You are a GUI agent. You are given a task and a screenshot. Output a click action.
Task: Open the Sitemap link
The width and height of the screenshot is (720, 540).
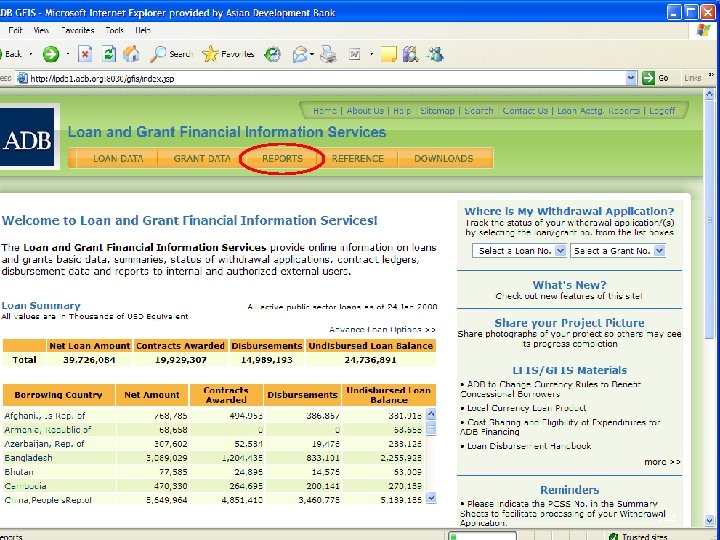point(437,111)
